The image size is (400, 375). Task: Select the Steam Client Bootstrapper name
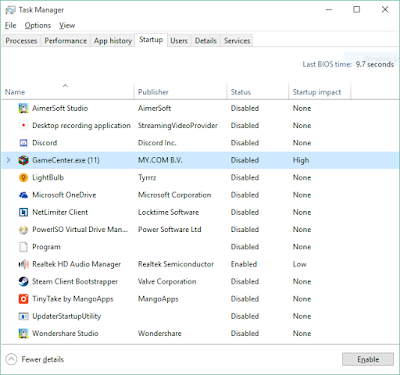click(75, 282)
